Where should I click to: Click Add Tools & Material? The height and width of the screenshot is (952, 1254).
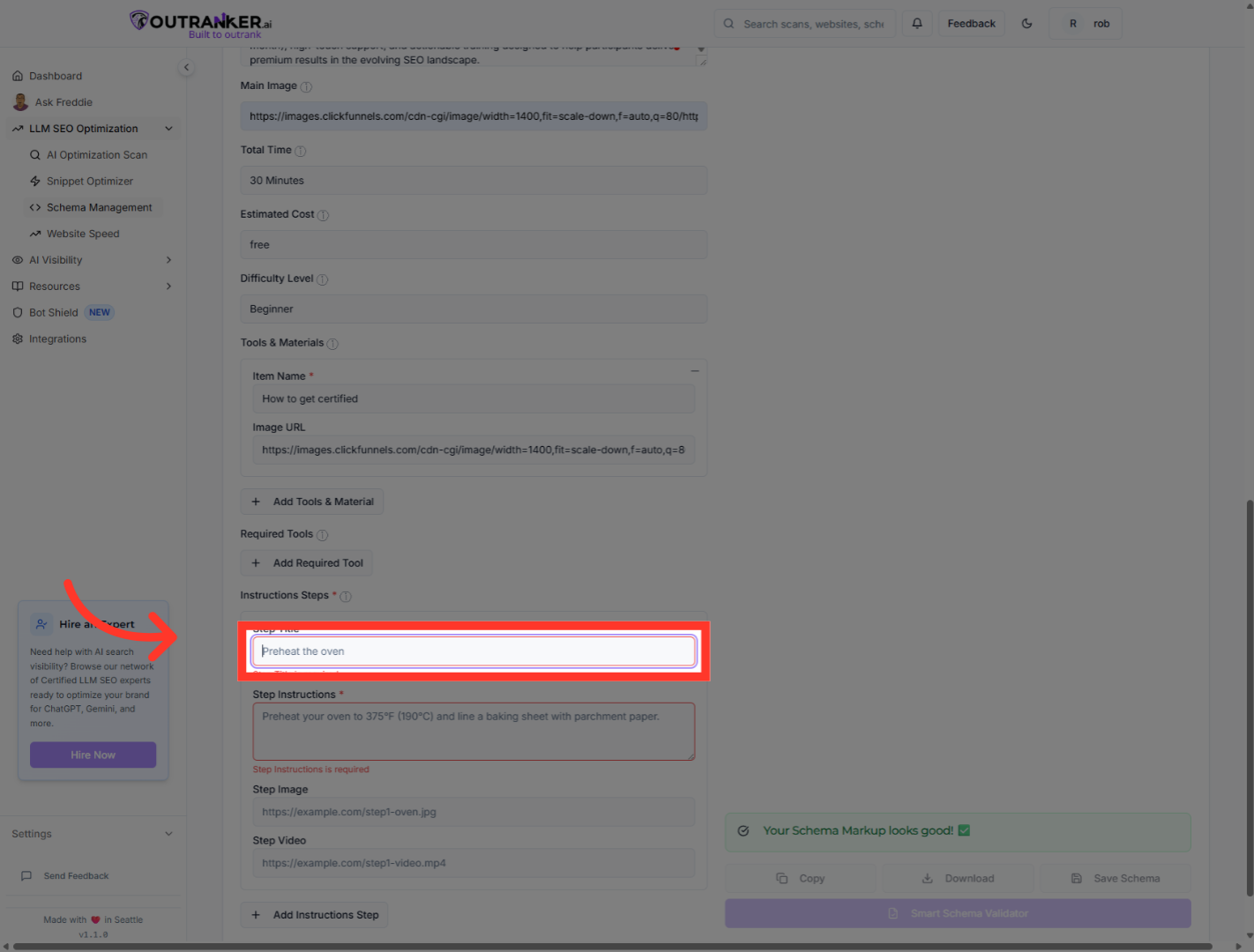click(312, 502)
